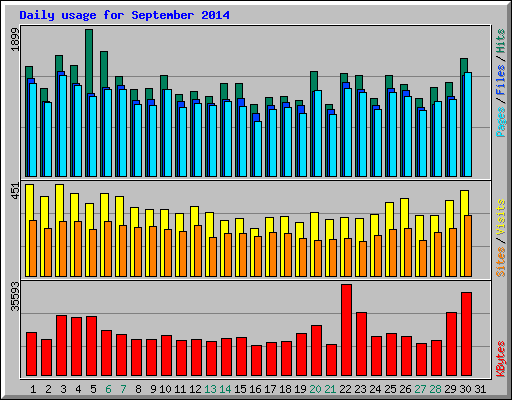Screen dimensions: 512x400
Task: Click the orange sites bar for day 30
Action: tap(468, 246)
